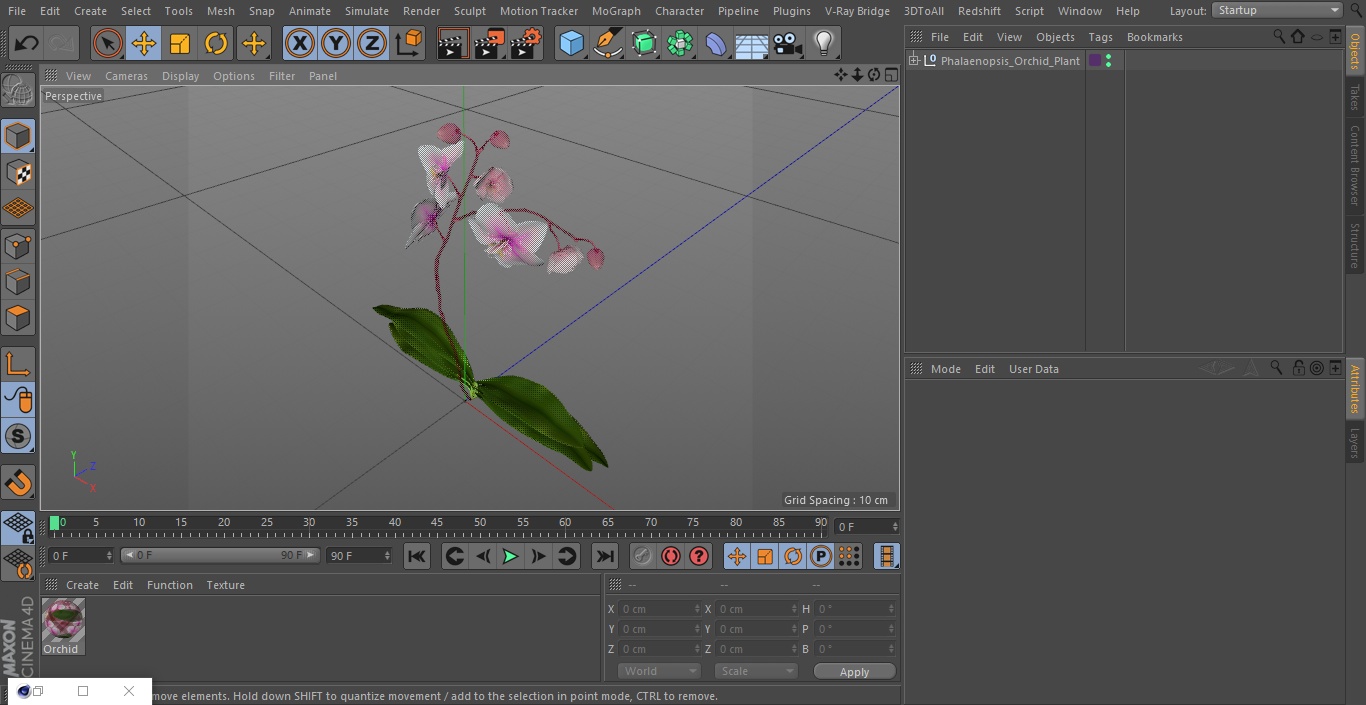Add a Cube primitive object

tap(571, 43)
